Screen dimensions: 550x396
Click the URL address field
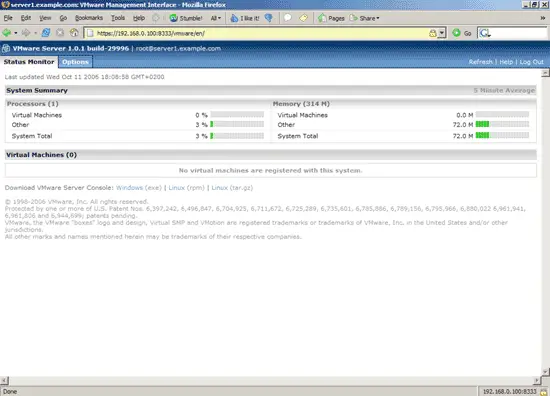point(261,33)
